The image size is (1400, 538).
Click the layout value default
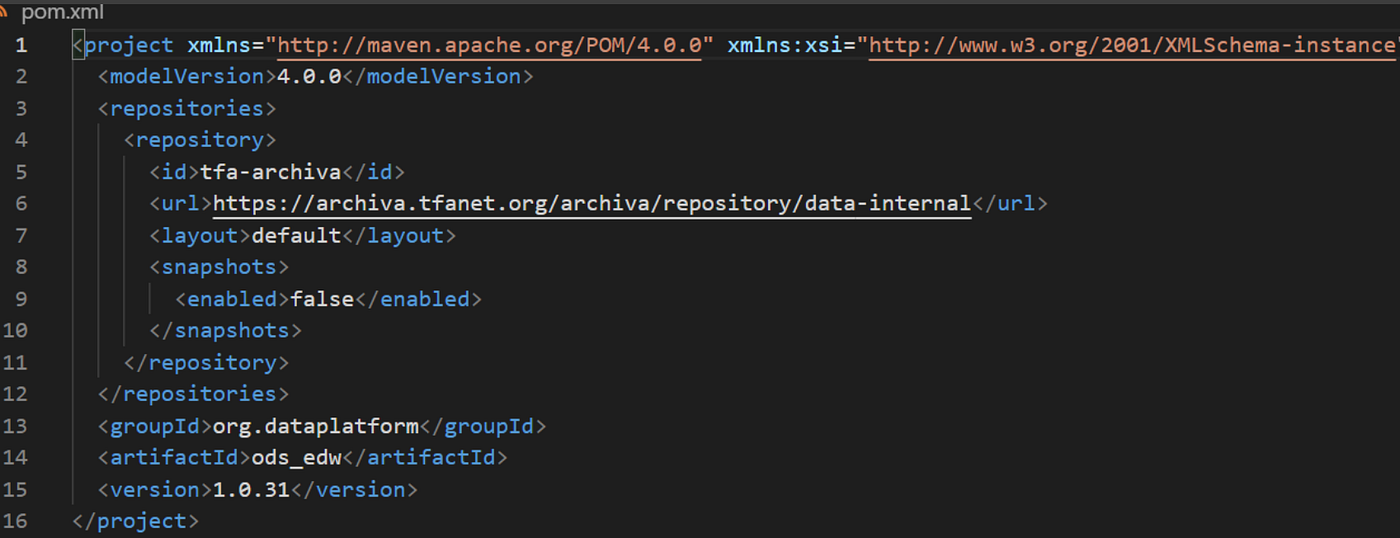tap(296, 235)
